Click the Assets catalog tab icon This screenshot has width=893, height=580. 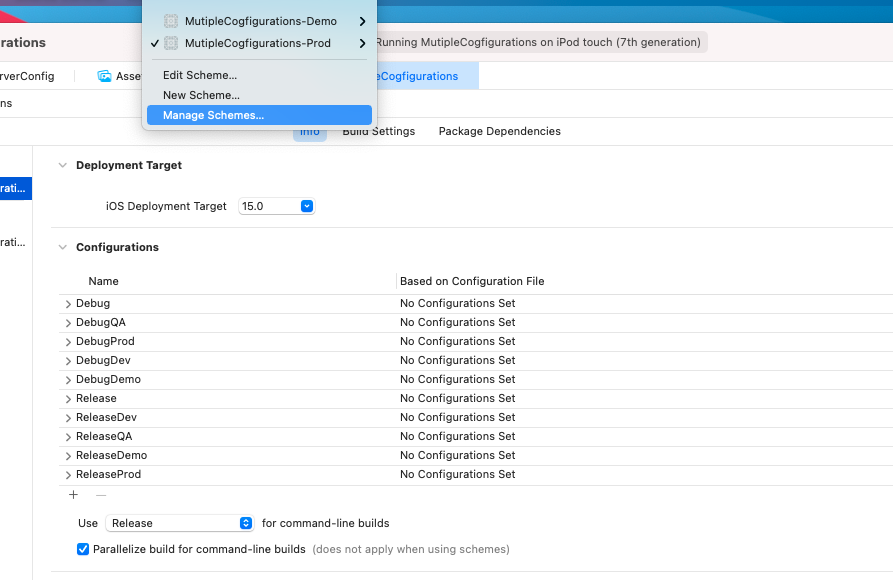point(104,76)
